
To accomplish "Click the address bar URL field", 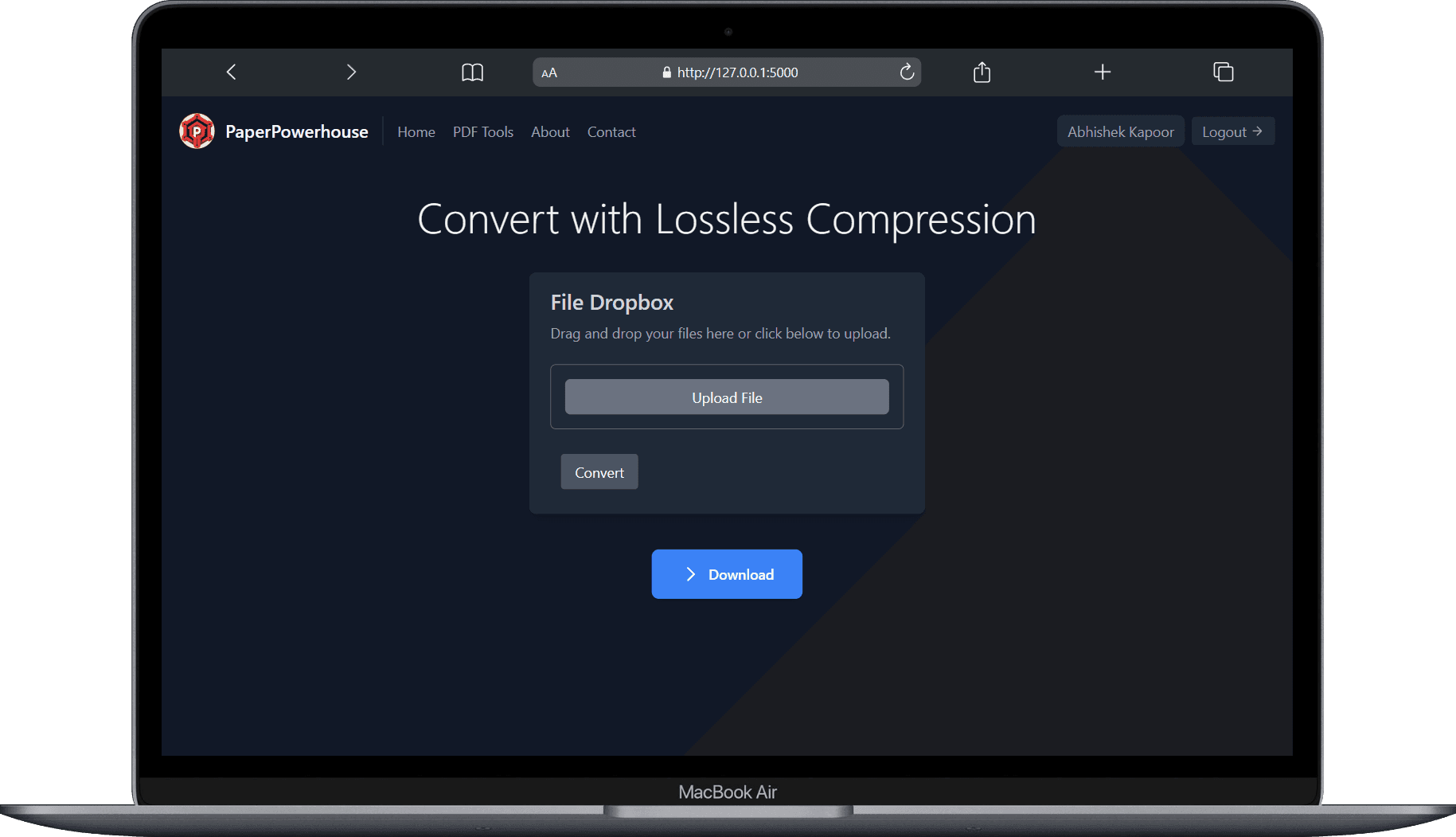I will (736, 72).
